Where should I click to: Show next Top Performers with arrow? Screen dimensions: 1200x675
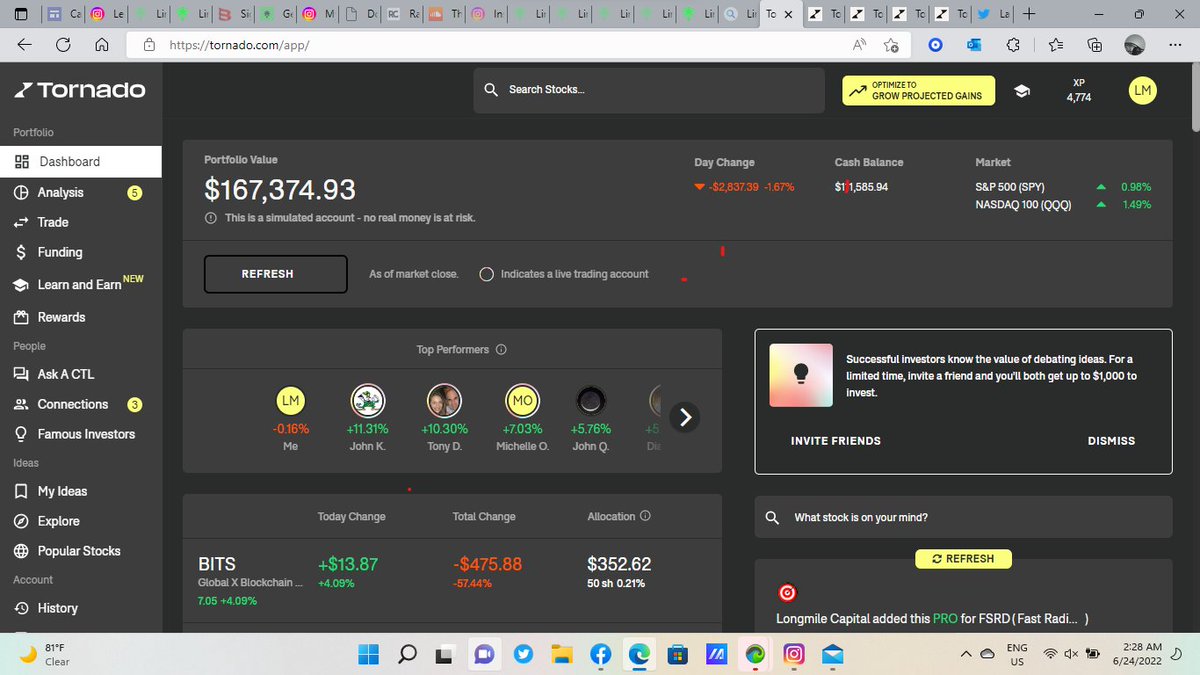click(685, 418)
